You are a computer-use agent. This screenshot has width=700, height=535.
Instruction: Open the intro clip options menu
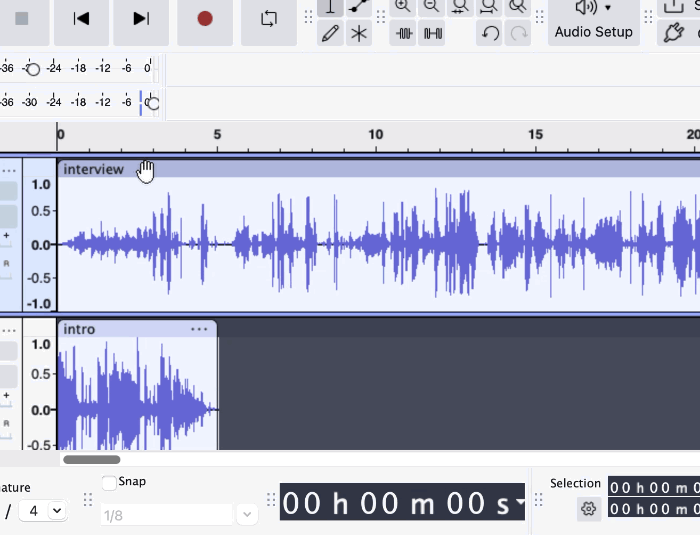199,329
